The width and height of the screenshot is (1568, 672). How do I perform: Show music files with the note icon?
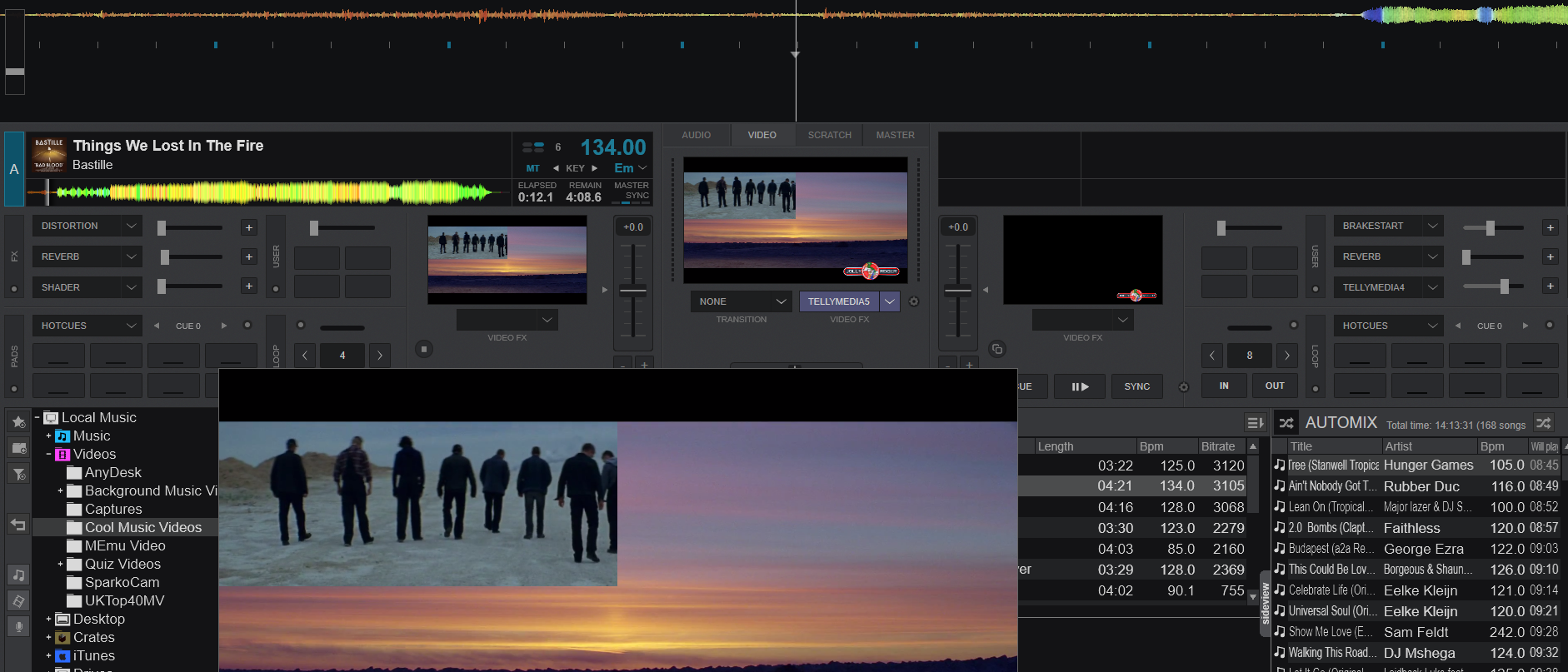pos(18,575)
